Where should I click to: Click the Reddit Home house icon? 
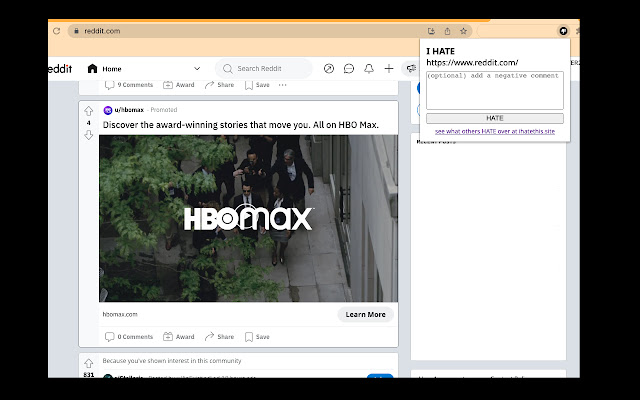[92, 69]
